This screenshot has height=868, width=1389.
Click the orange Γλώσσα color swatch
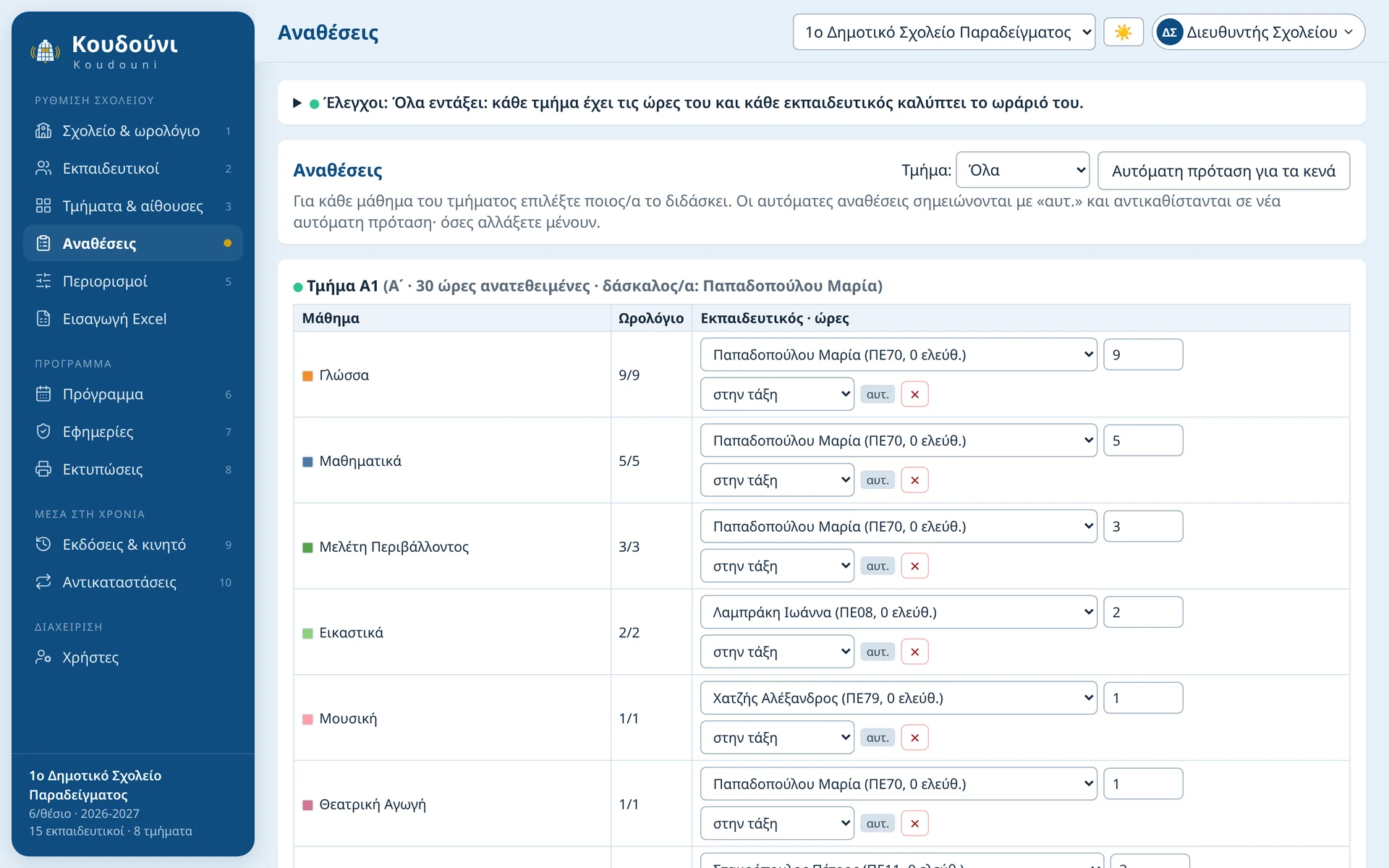(x=307, y=376)
